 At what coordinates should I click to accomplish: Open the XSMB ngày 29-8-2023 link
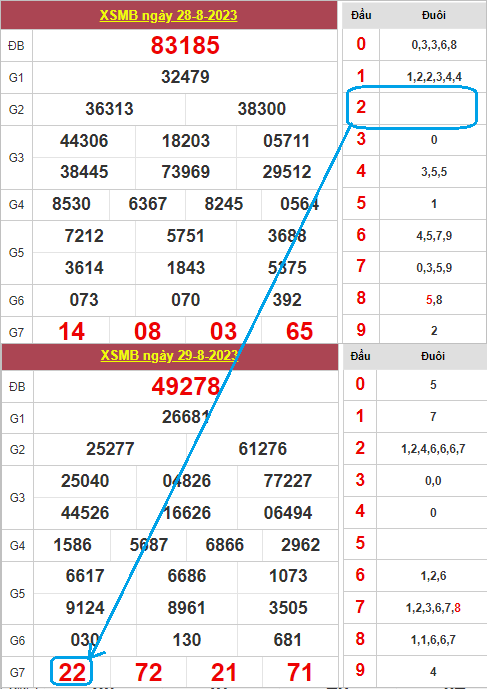pyautogui.click(x=169, y=355)
